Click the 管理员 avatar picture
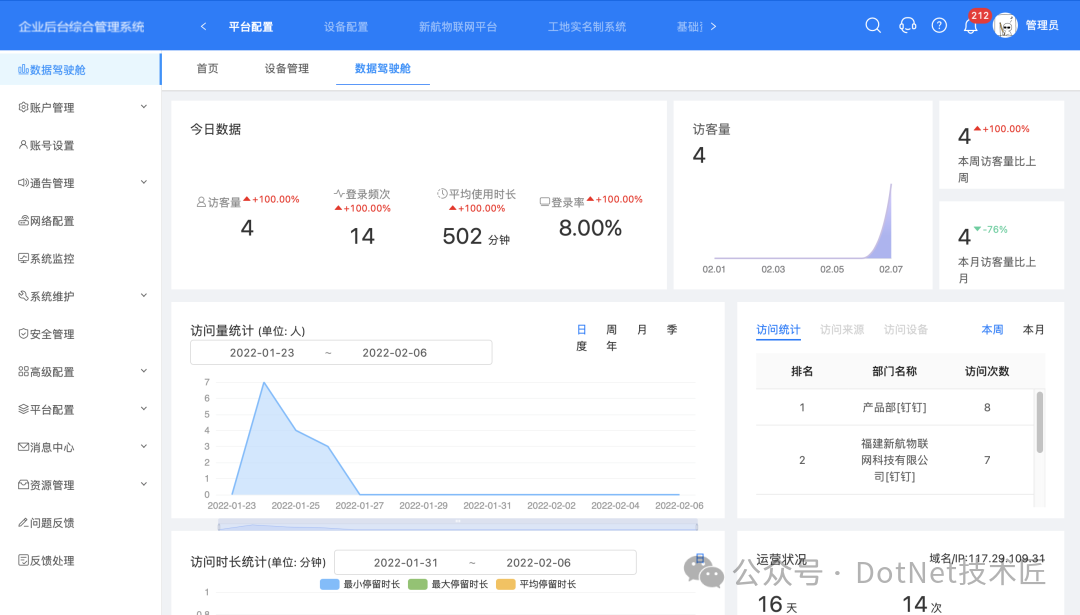Image resolution: width=1080 pixels, height=615 pixels. (x=1005, y=25)
